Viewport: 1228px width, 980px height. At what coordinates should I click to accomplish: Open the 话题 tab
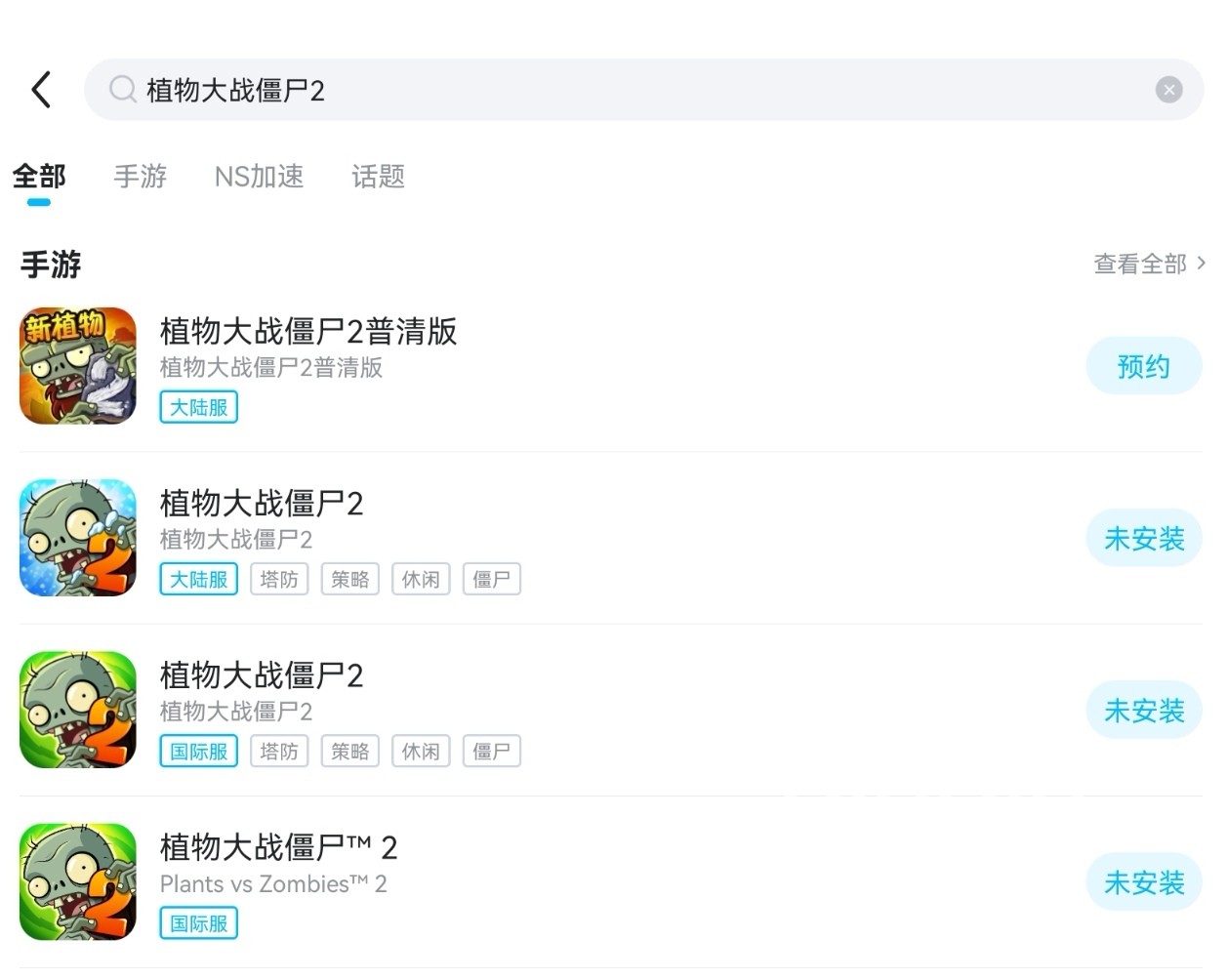[378, 177]
